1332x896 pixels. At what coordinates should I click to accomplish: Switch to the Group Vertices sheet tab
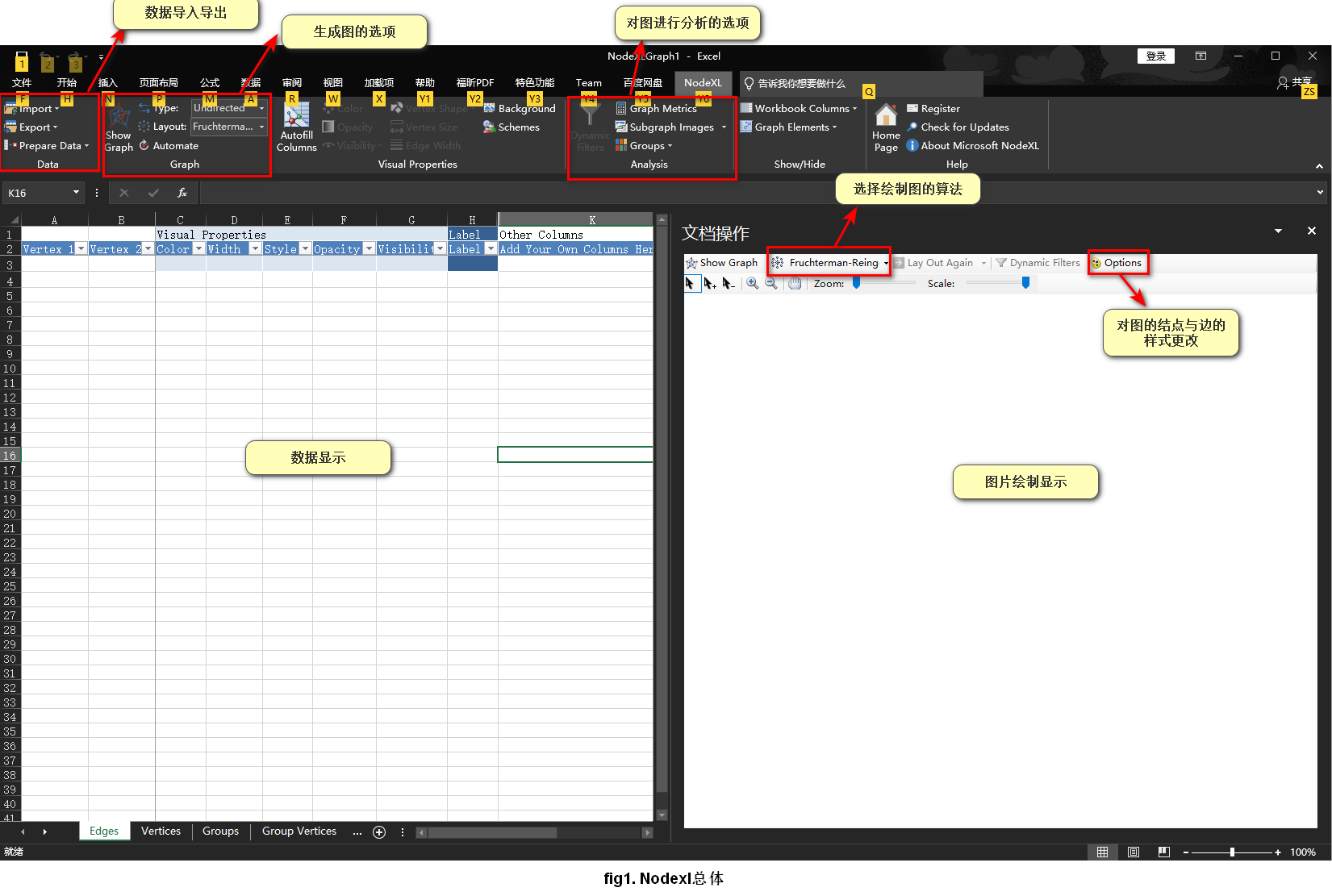point(299,831)
